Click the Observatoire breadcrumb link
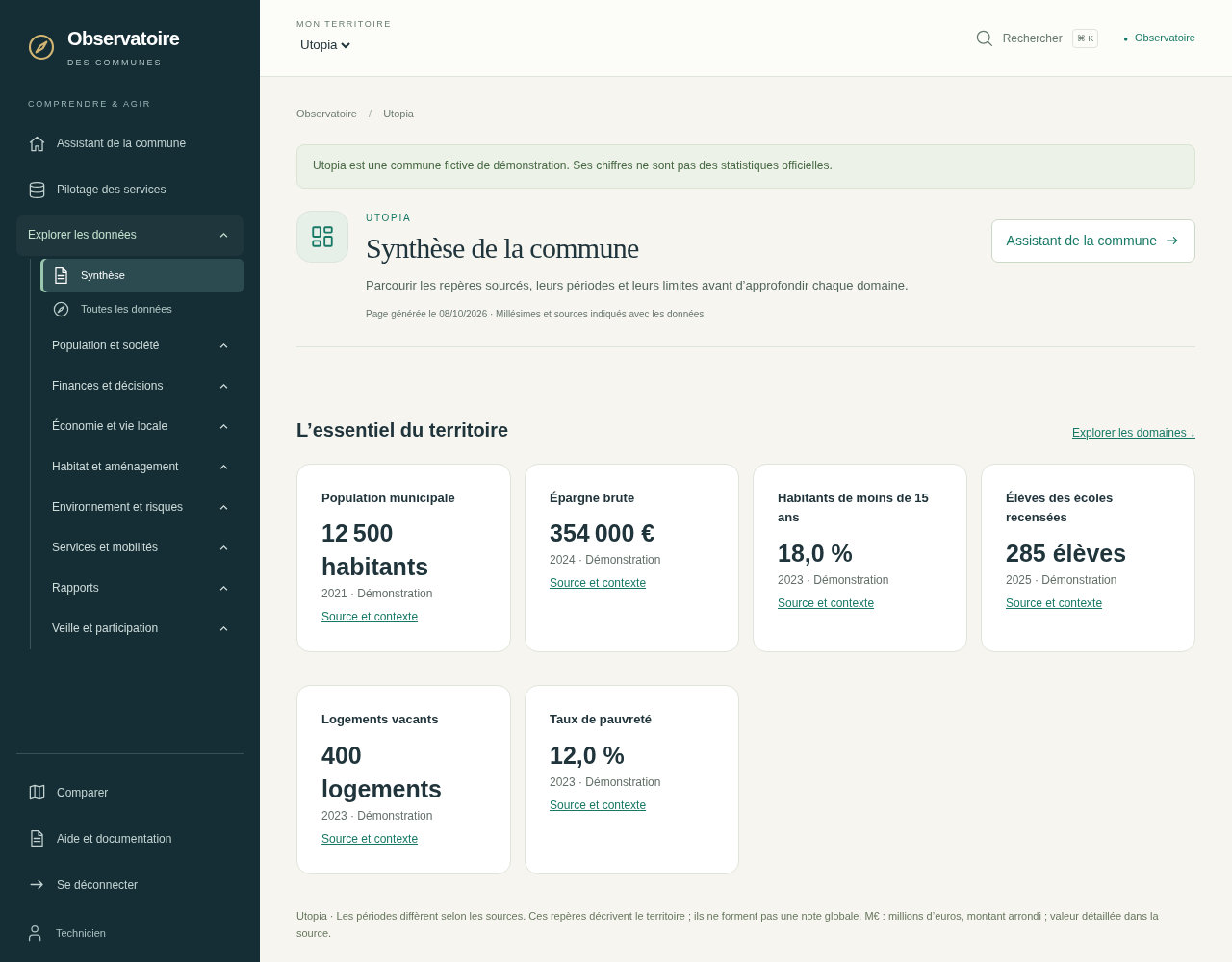 coord(326,114)
